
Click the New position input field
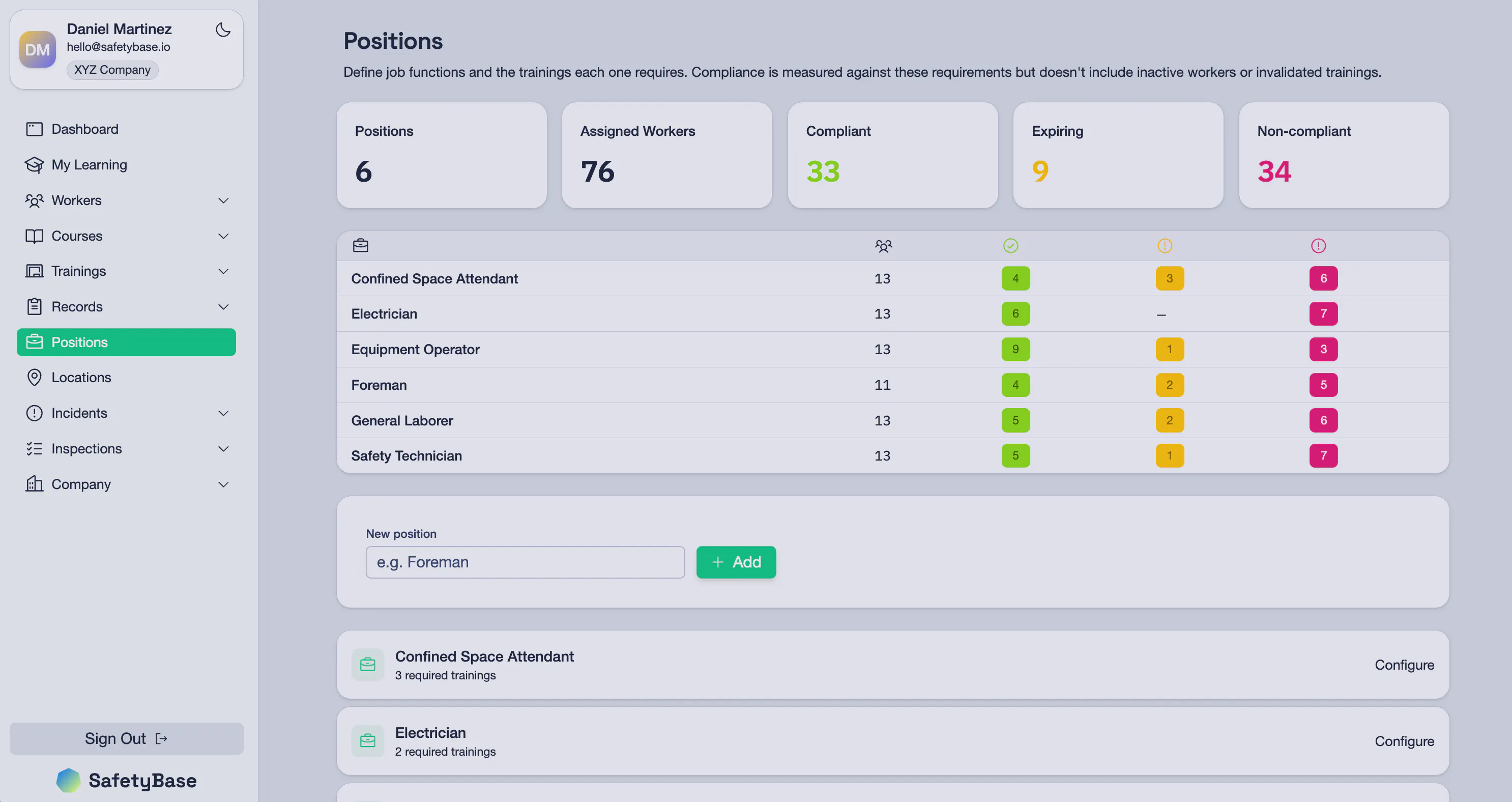[526, 562]
